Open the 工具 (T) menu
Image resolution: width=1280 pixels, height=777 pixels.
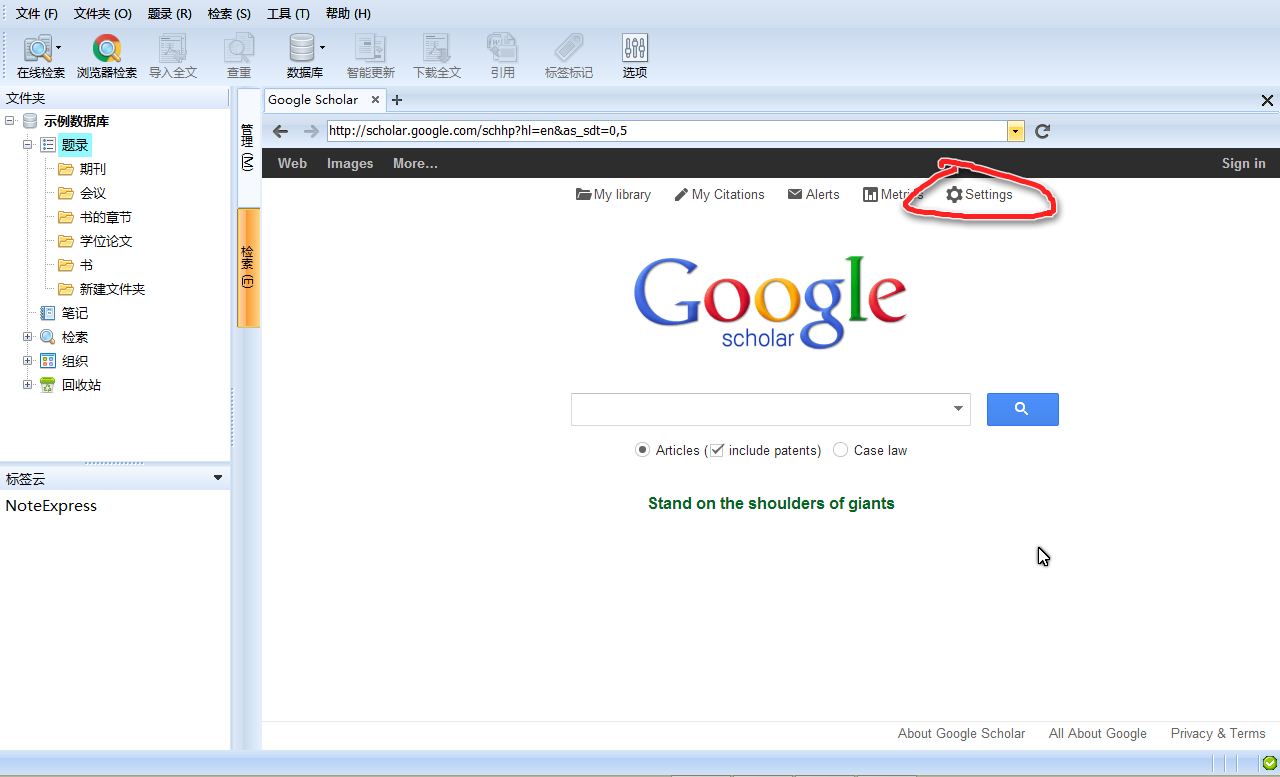coord(288,13)
